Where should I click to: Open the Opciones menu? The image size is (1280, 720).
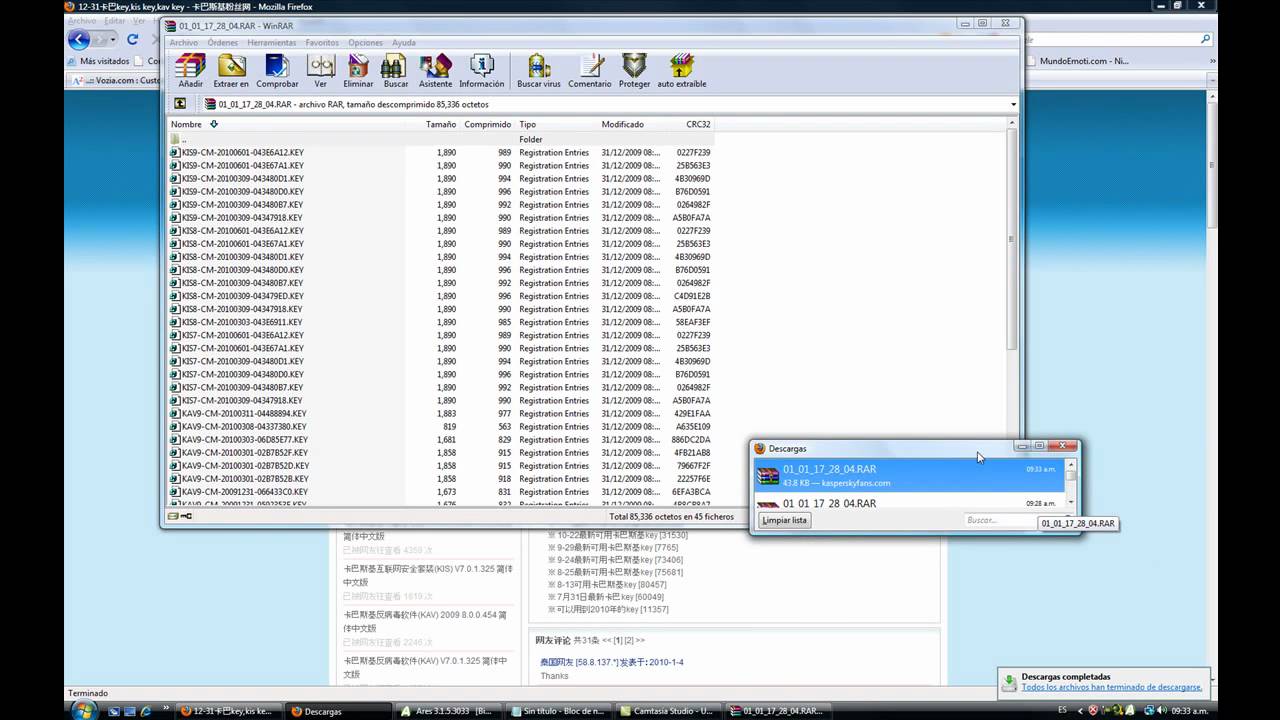tap(366, 43)
